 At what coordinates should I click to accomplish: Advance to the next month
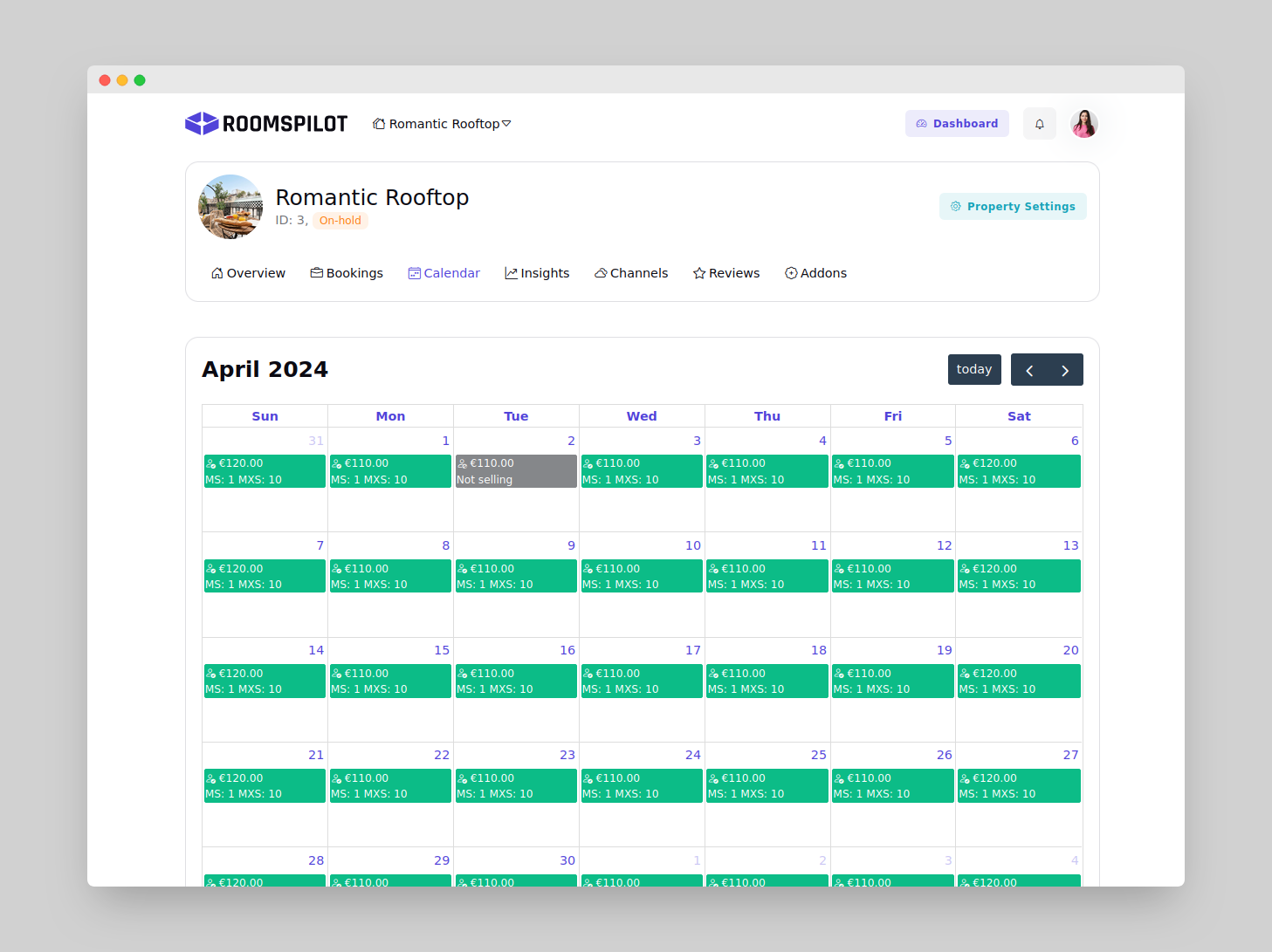tap(1065, 370)
